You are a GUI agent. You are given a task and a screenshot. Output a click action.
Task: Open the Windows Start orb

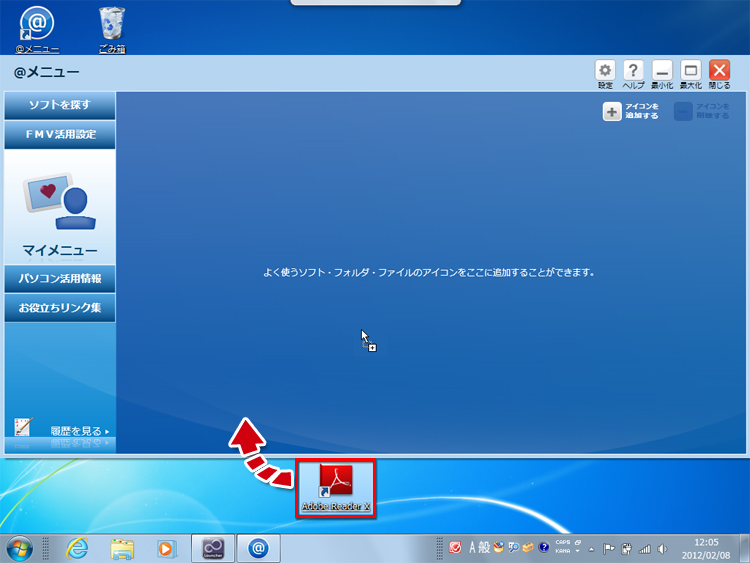(20, 548)
